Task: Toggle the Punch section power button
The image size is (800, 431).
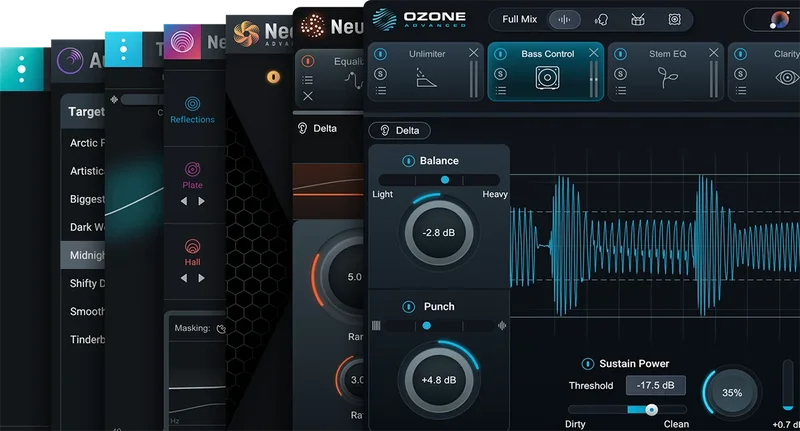Action: coord(408,307)
